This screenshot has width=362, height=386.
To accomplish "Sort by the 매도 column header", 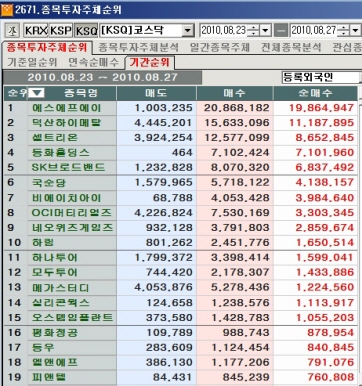I will pos(156,93).
